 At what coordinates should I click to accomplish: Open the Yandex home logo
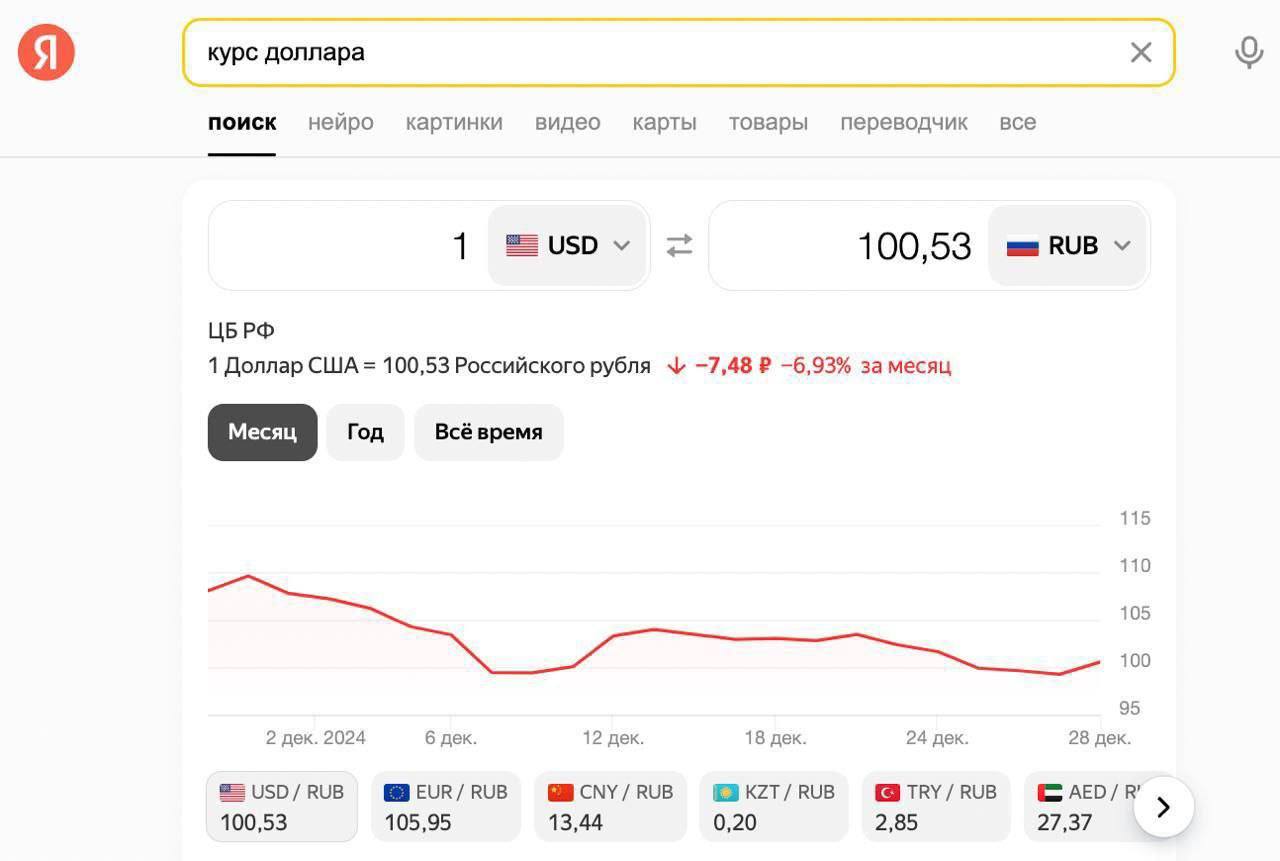click(x=46, y=52)
